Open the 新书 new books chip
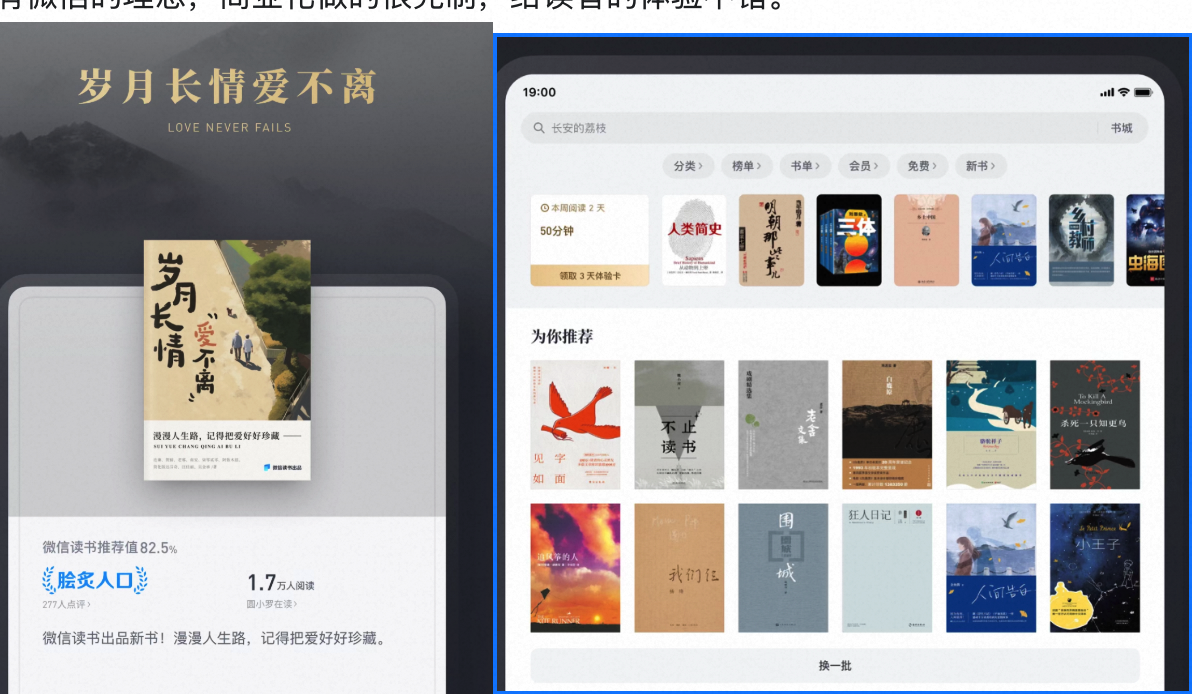The image size is (1192, 694). 981,166
